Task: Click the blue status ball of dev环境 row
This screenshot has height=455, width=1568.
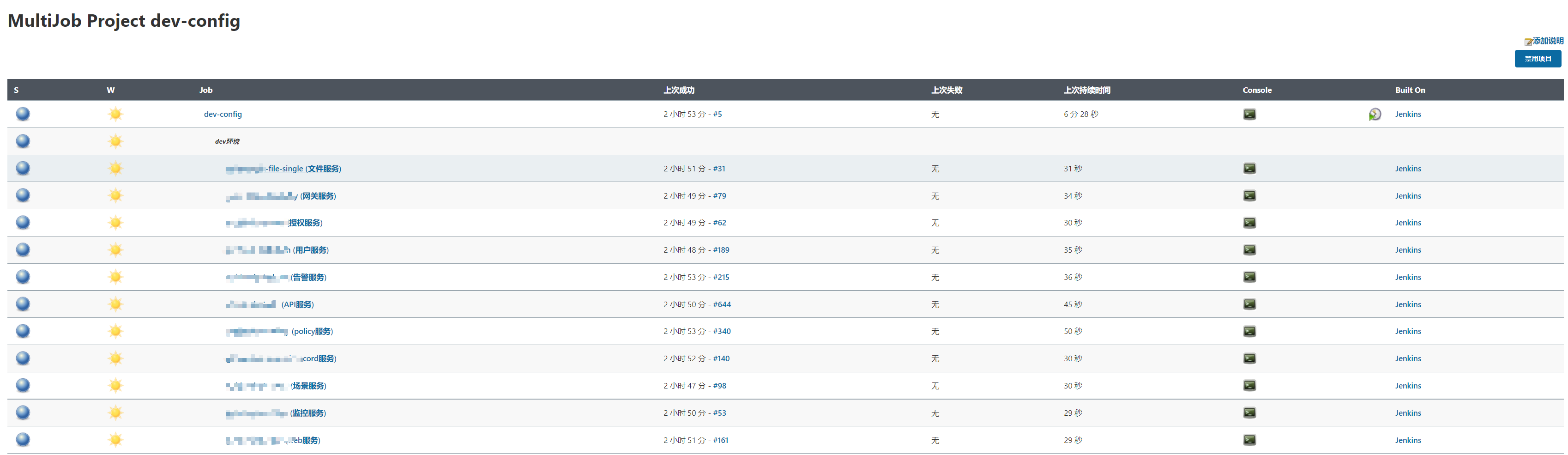Action: click(x=23, y=141)
